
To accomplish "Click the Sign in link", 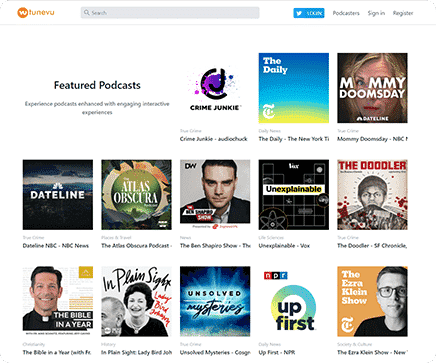I will [376, 13].
